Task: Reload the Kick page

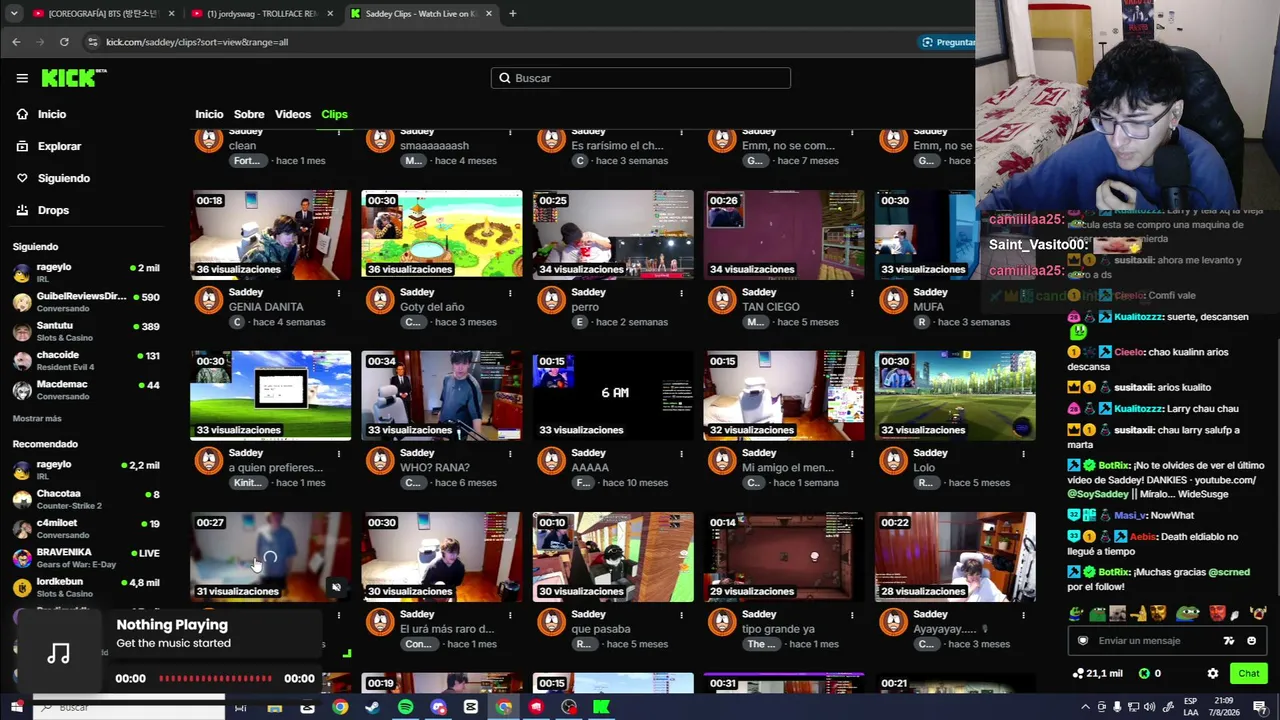Action: point(64,42)
